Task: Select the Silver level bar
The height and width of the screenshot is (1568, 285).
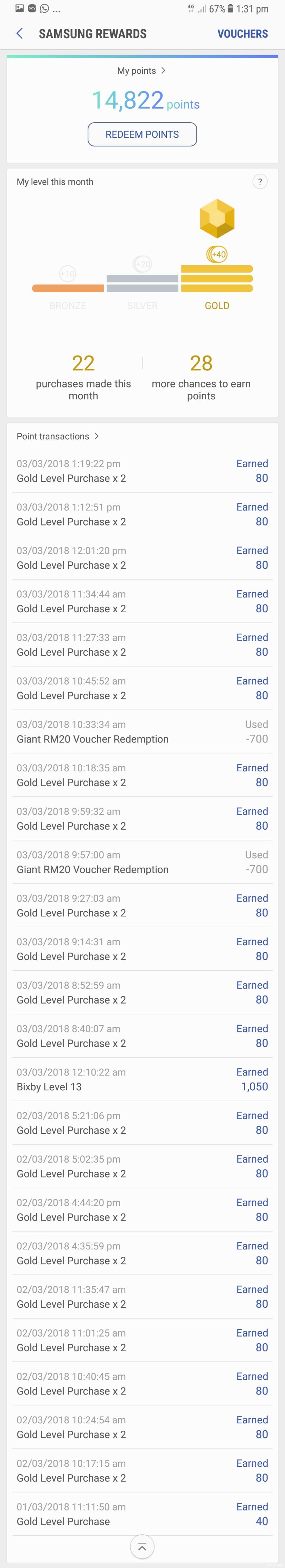Action: pyautogui.click(x=142, y=284)
